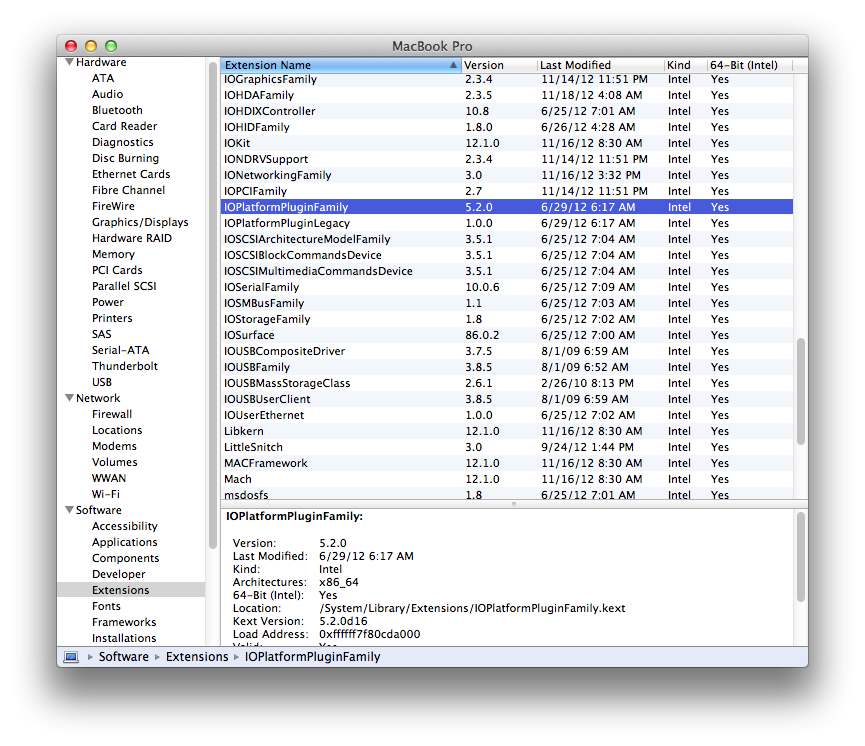Select the LittleSnitch extension row
865x746 pixels.
coord(253,447)
